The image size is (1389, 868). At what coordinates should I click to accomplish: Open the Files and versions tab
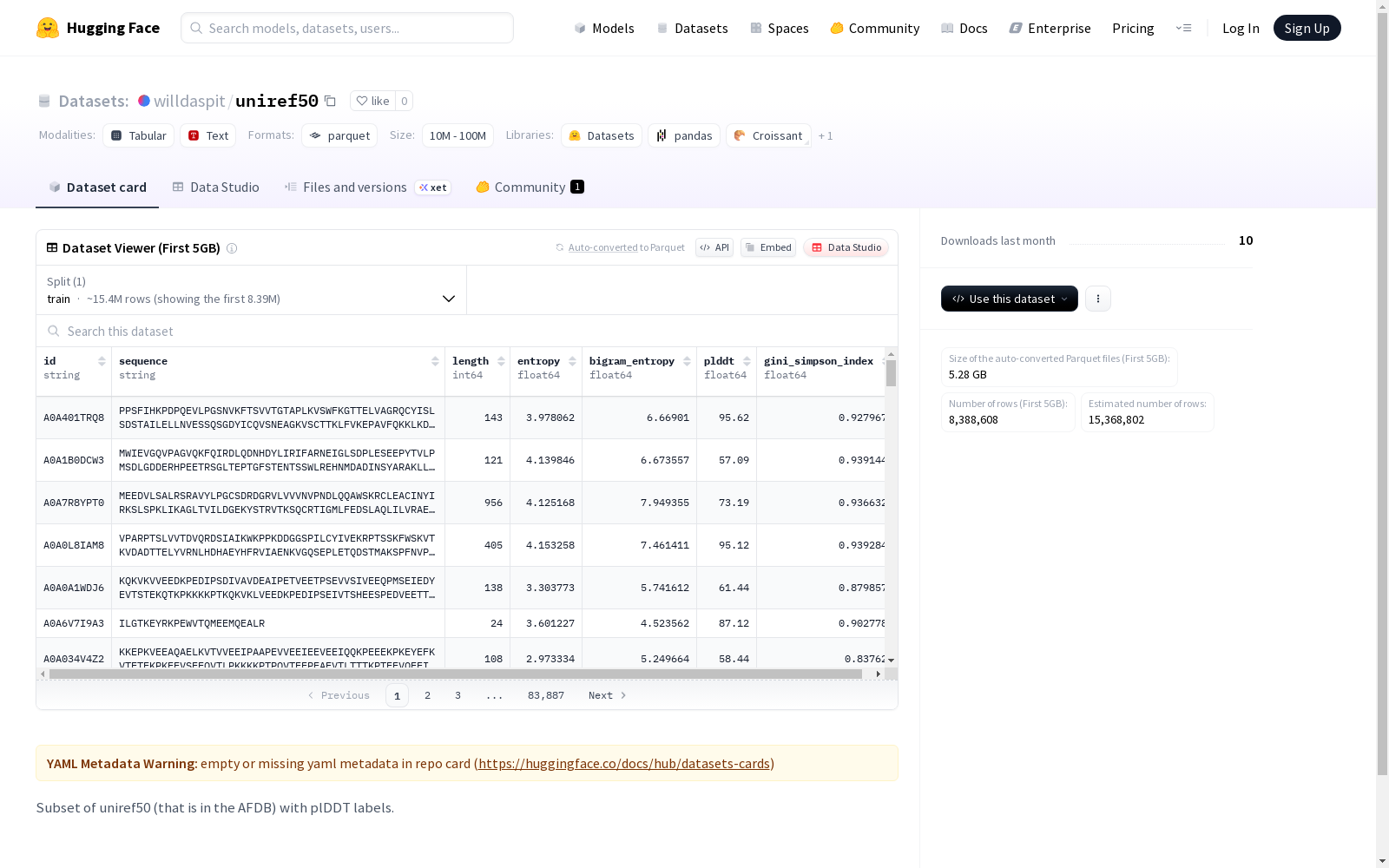click(367, 187)
